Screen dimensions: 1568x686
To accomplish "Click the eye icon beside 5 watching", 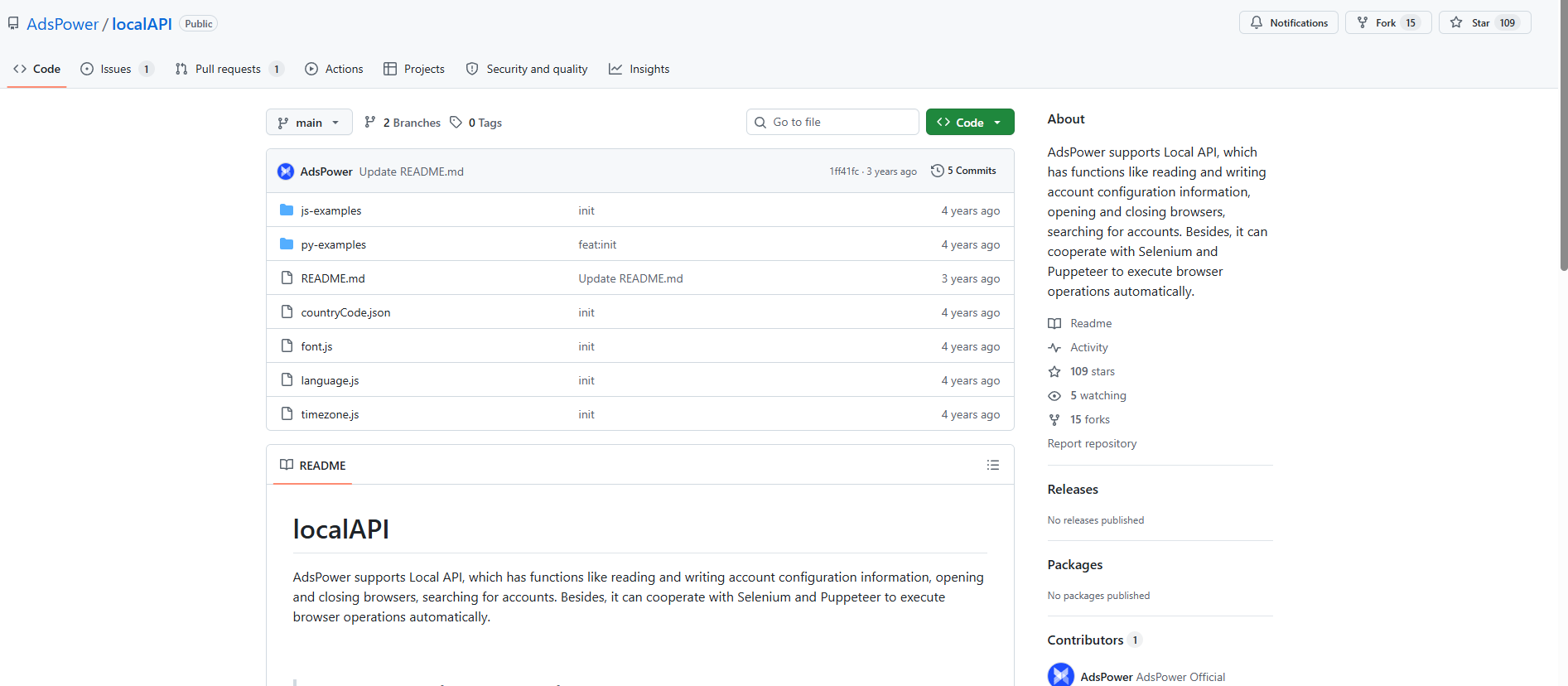I will tap(1054, 396).
